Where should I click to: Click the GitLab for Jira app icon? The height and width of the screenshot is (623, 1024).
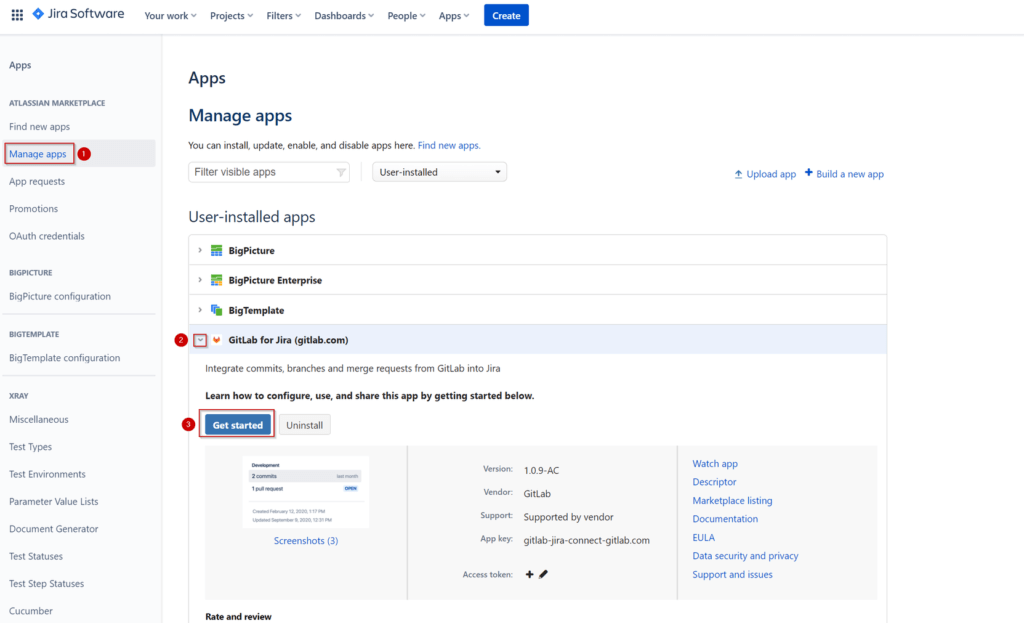point(219,340)
